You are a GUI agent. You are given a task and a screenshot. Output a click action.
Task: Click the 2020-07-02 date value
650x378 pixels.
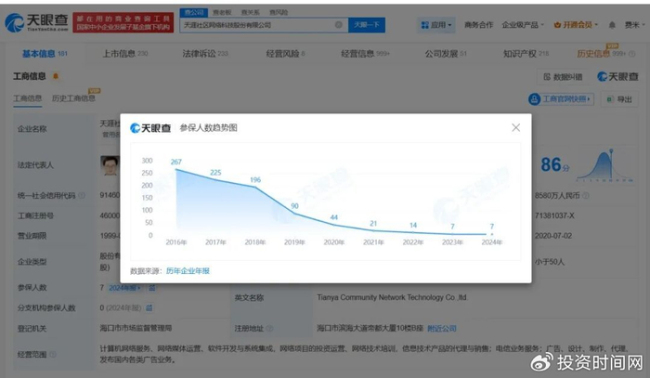pos(553,236)
